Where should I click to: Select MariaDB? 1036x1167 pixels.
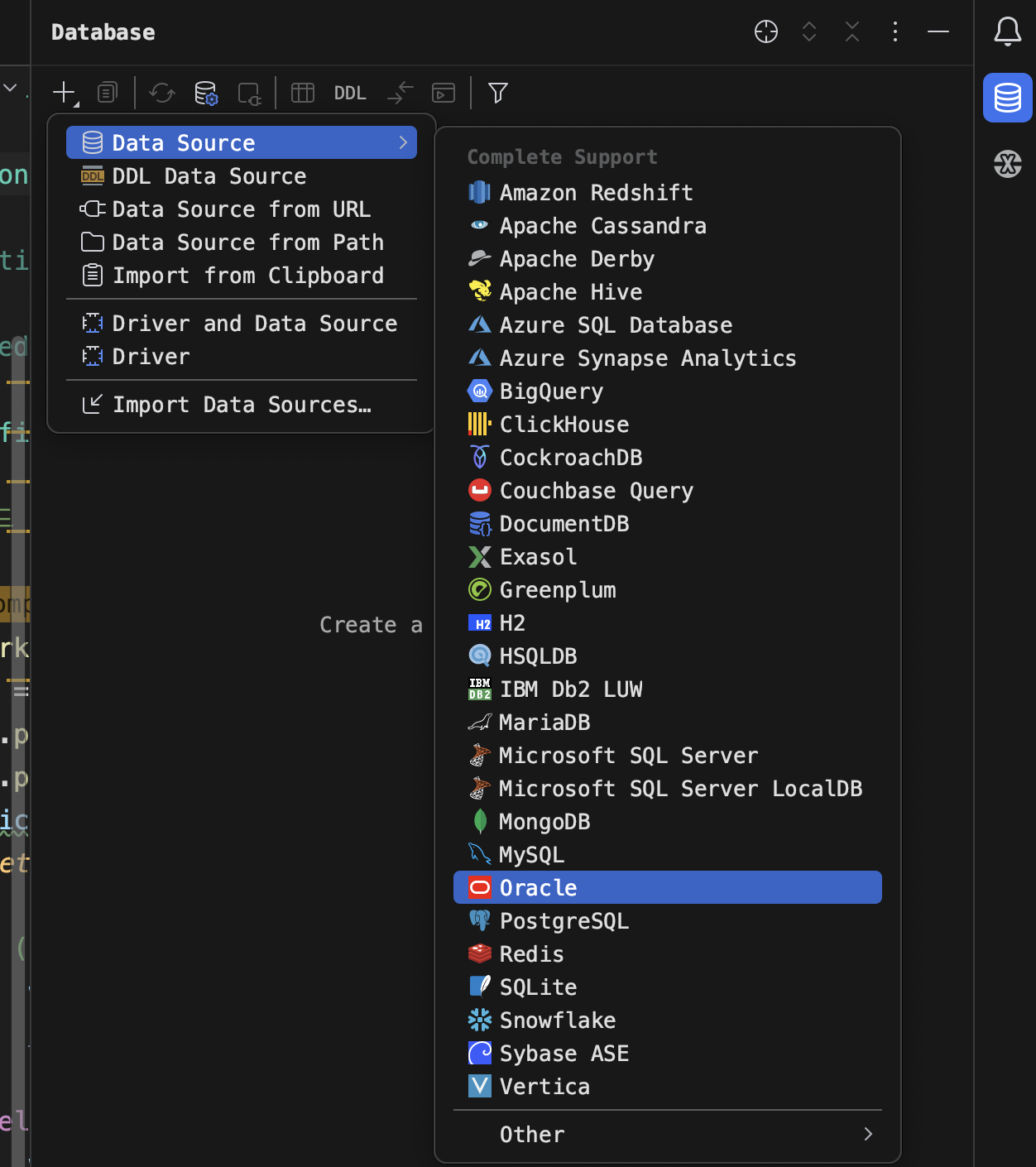click(x=668, y=722)
